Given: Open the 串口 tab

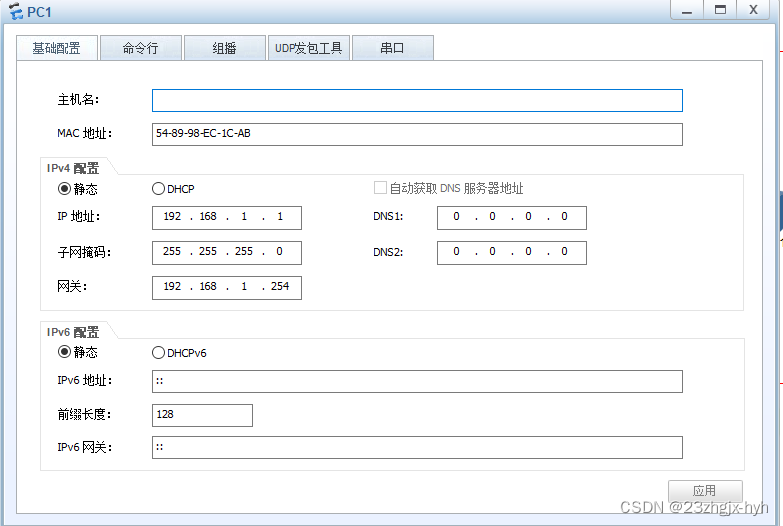Looking at the screenshot, I should 392,48.
